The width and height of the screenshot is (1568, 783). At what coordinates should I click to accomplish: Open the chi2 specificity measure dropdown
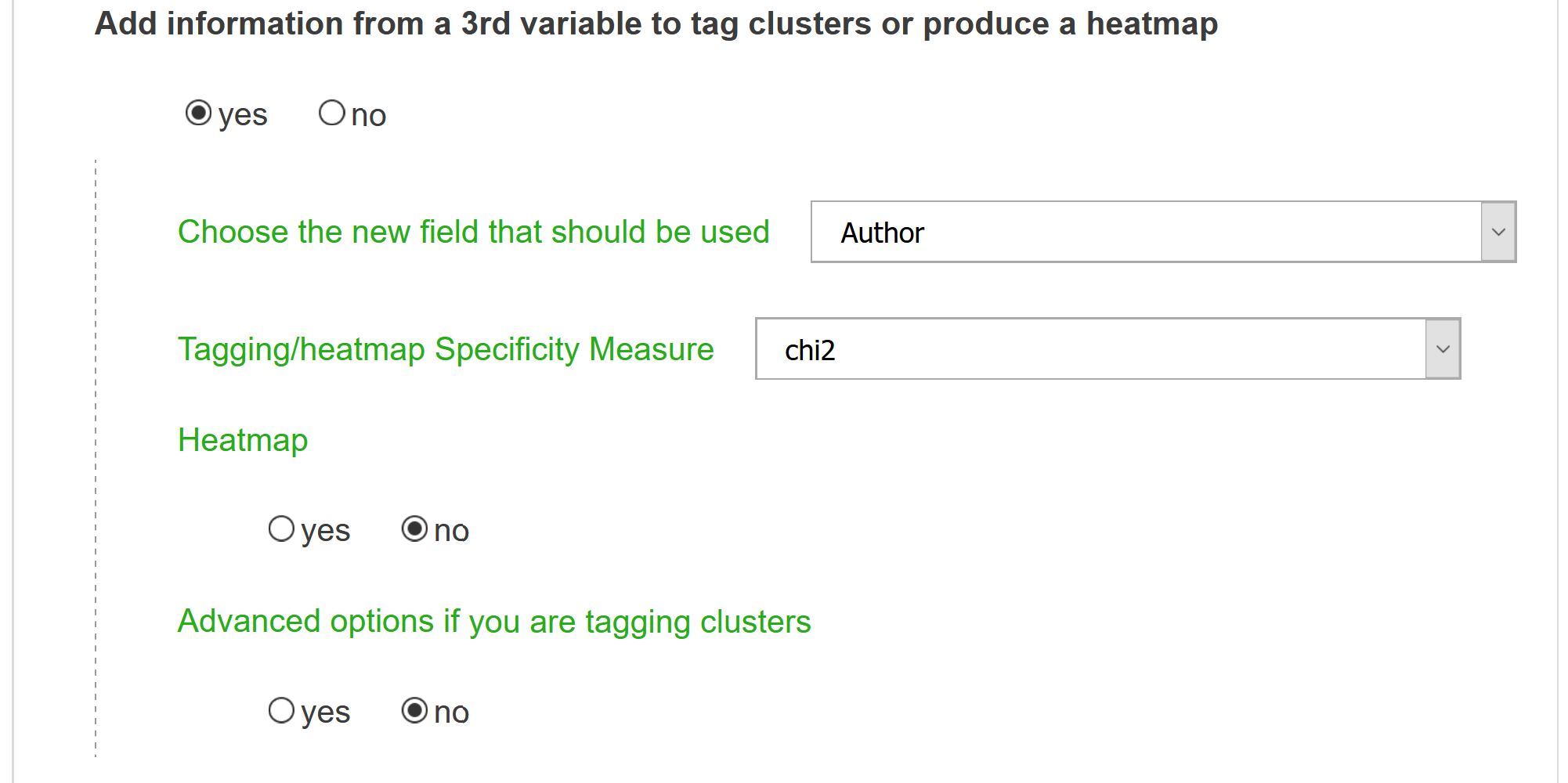[x=1107, y=348]
